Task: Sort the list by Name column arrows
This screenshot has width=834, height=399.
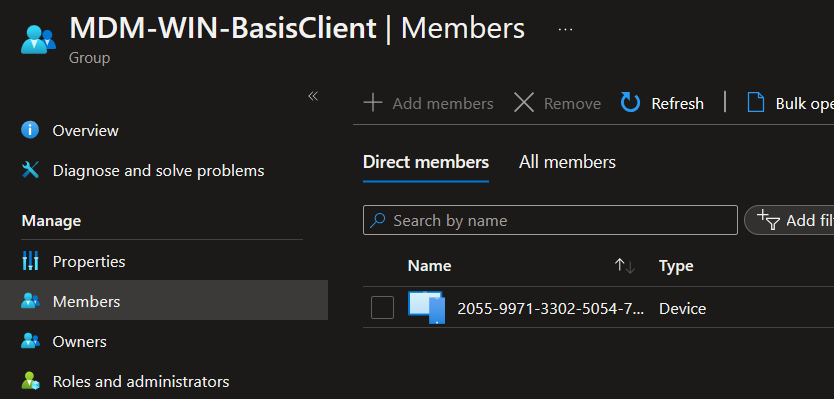Action: point(624,265)
